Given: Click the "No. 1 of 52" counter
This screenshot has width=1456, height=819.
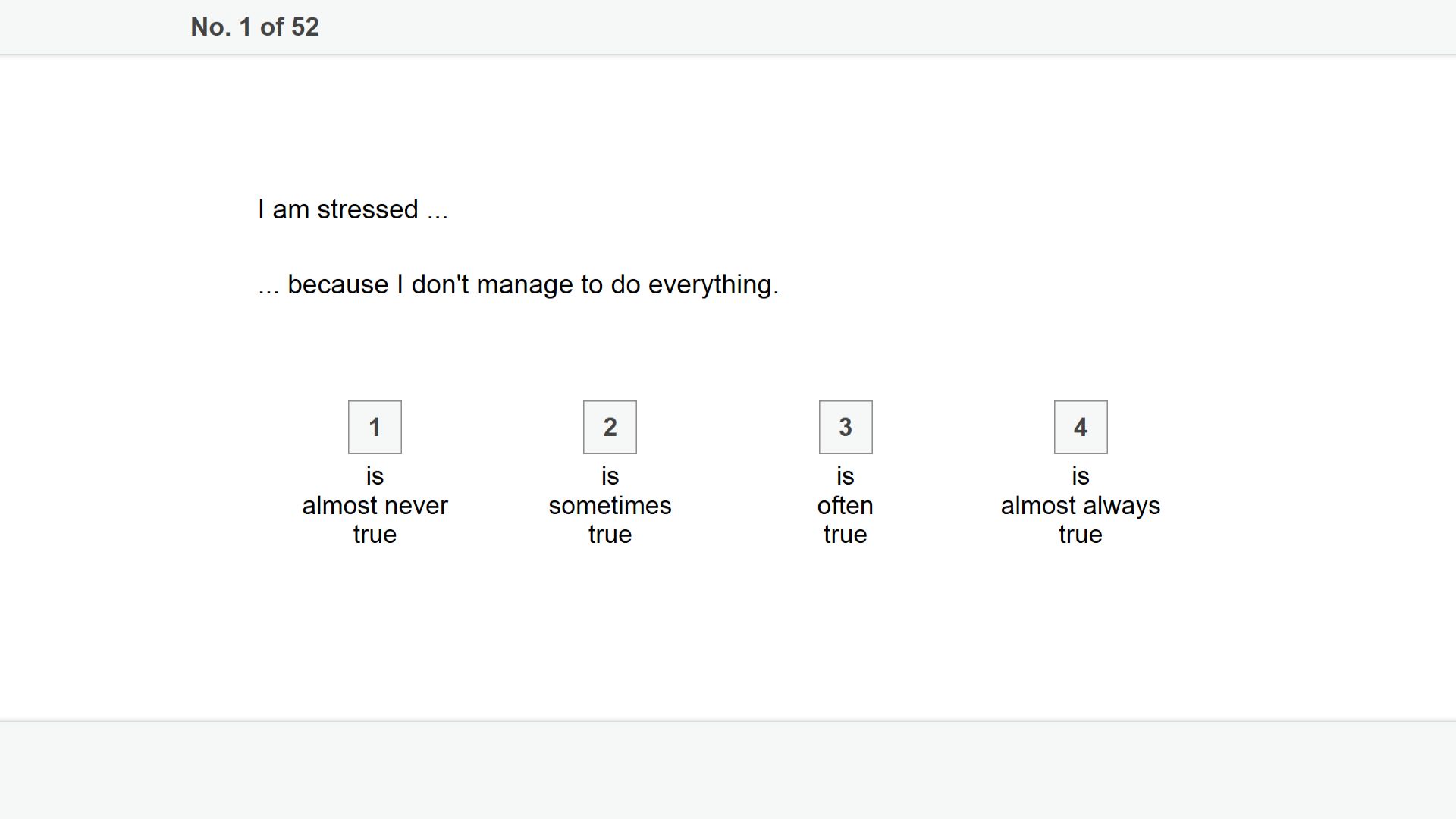Looking at the screenshot, I should click(255, 27).
